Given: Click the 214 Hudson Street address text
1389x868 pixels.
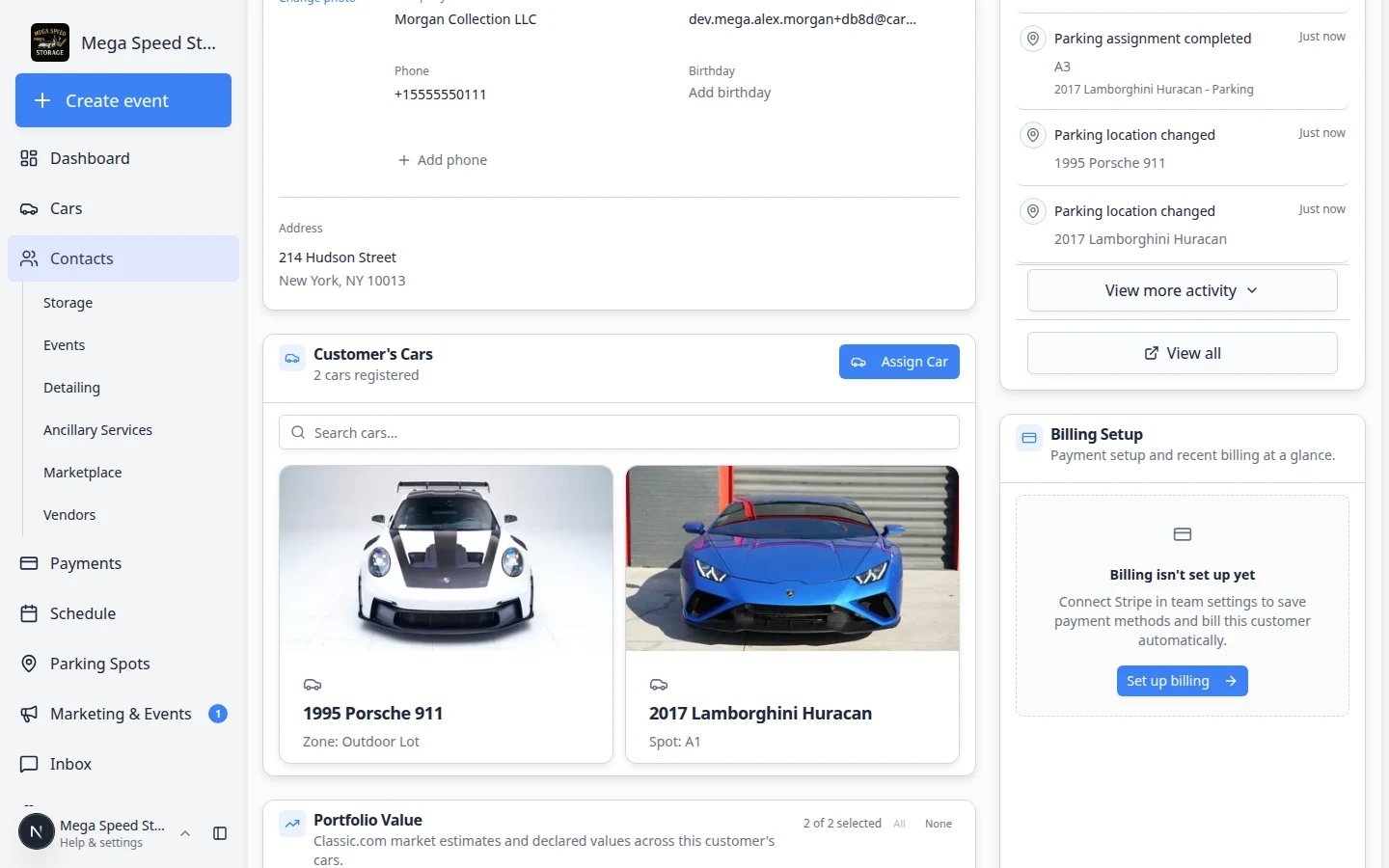Looking at the screenshot, I should pyautogui.click(x=338, y=258).
